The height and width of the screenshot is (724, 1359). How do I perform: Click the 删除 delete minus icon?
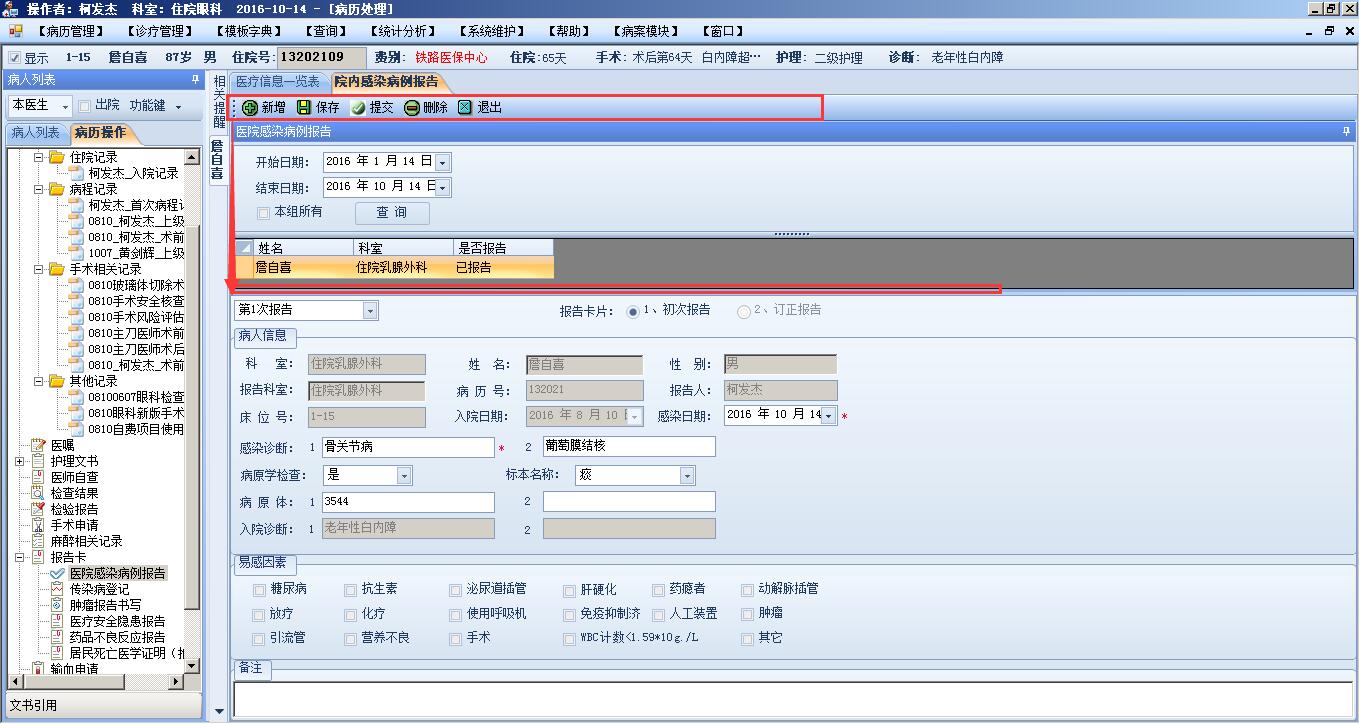tap(412, 108)
